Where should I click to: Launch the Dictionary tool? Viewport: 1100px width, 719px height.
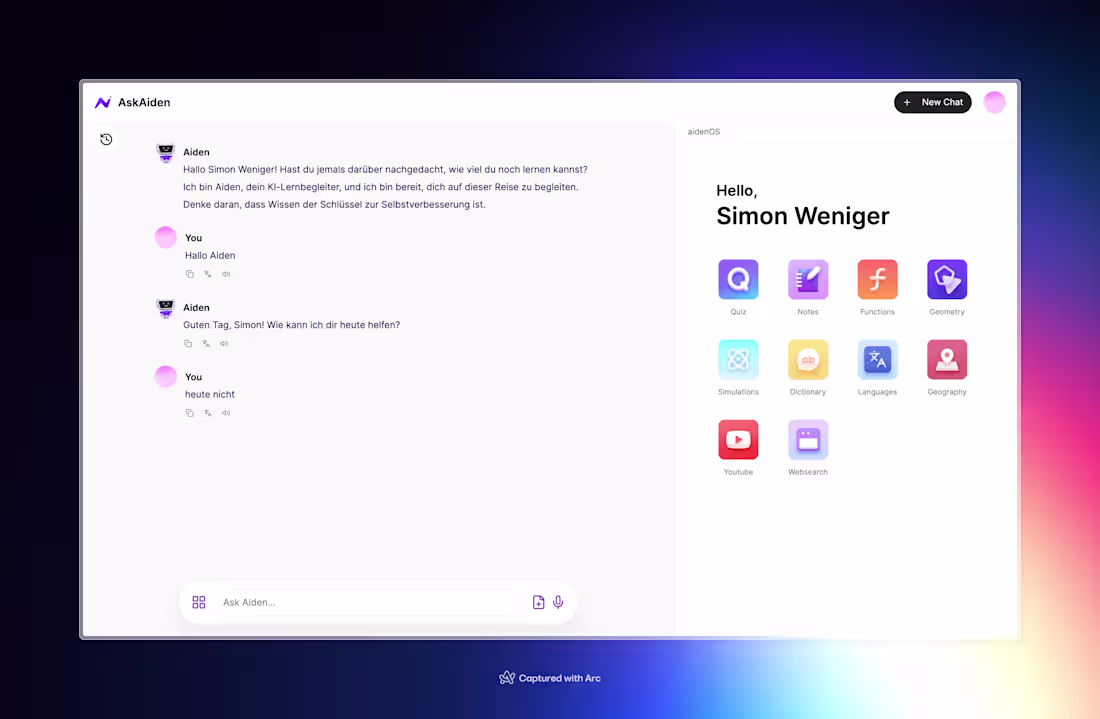(x=807, y=360)
